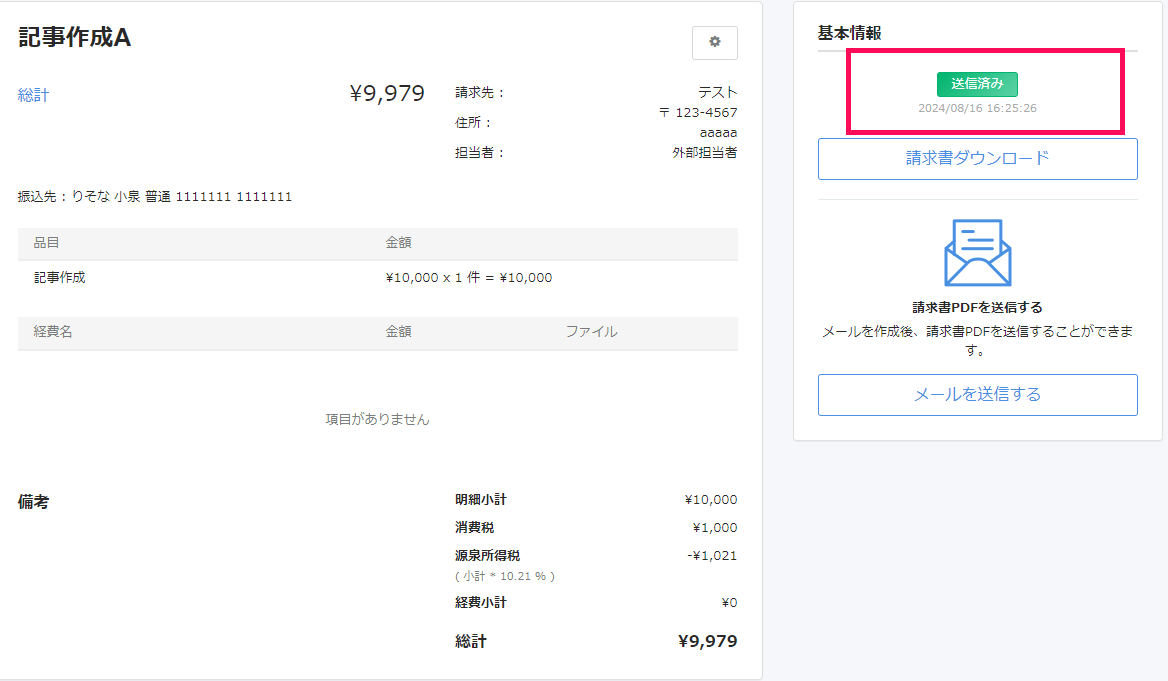1168x681 pixels.
Task: Click the address text aaaaa
Action: [718, 133]
